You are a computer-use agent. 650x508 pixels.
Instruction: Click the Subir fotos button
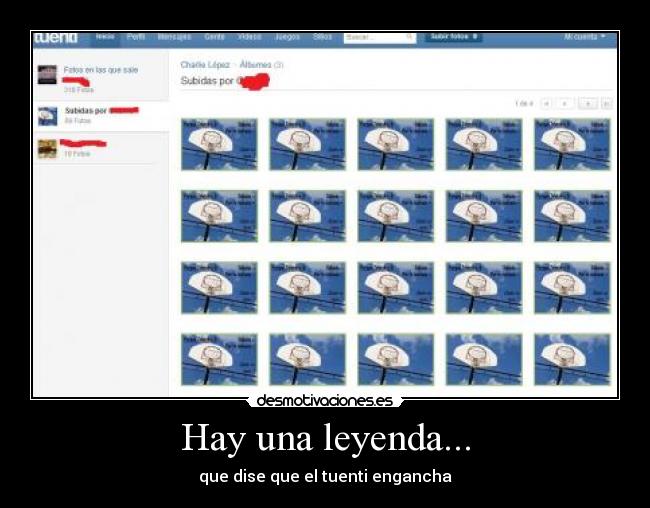point(454,37)
